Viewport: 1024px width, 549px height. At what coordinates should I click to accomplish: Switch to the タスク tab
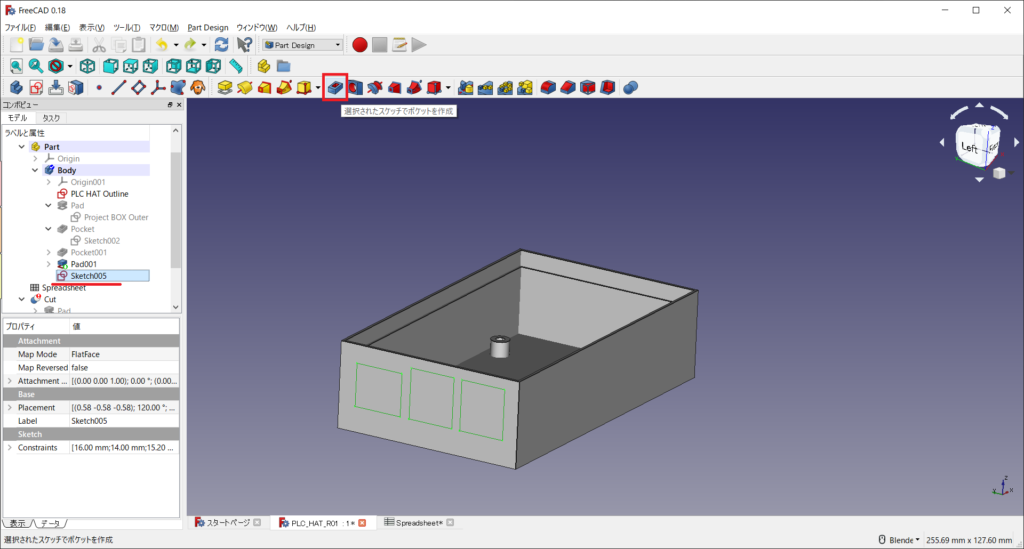[51, 118]
